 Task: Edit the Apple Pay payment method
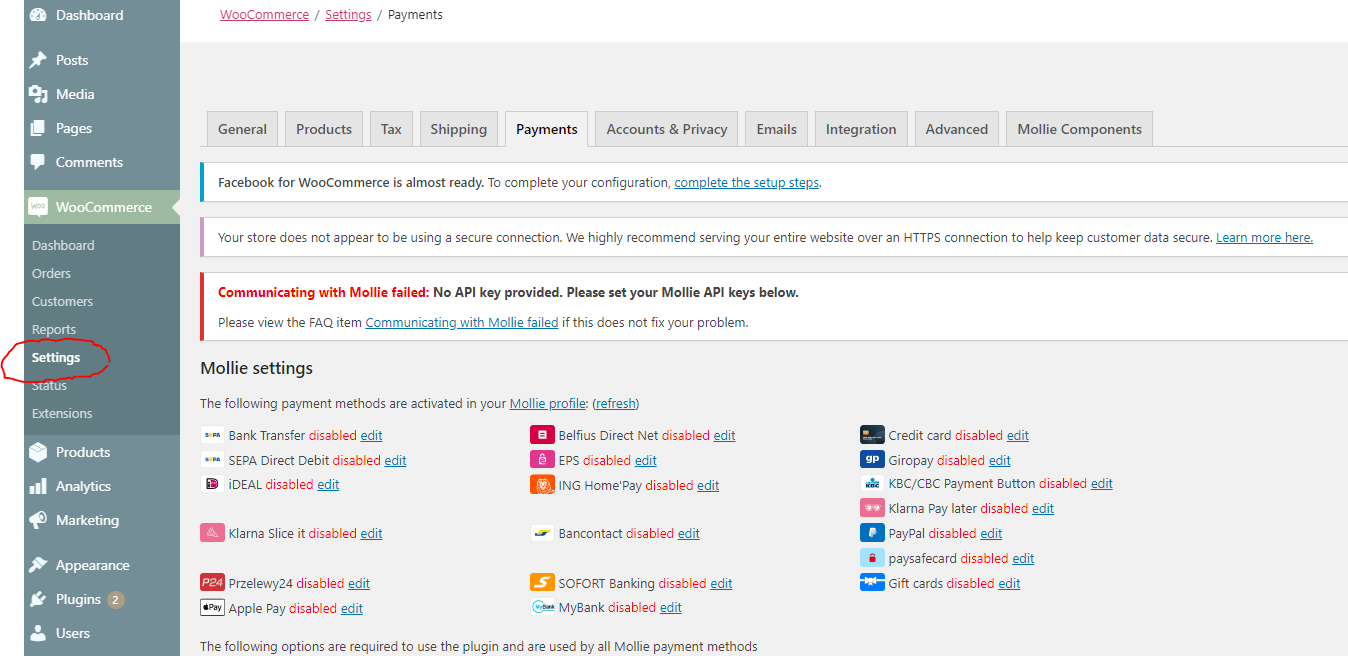(x=352, y=609)
